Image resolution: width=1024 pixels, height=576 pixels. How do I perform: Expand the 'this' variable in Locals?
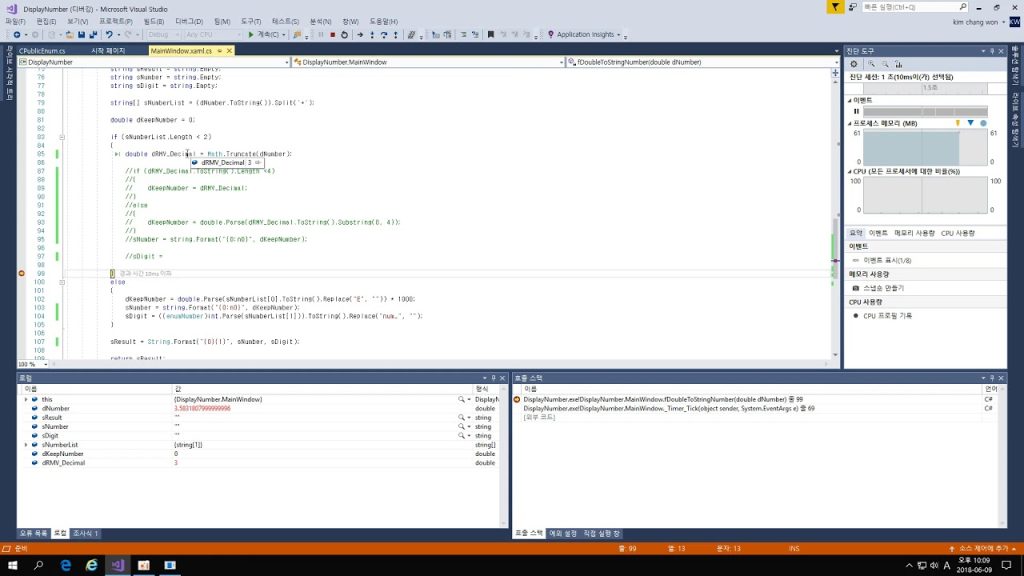(x=27, y=399)
